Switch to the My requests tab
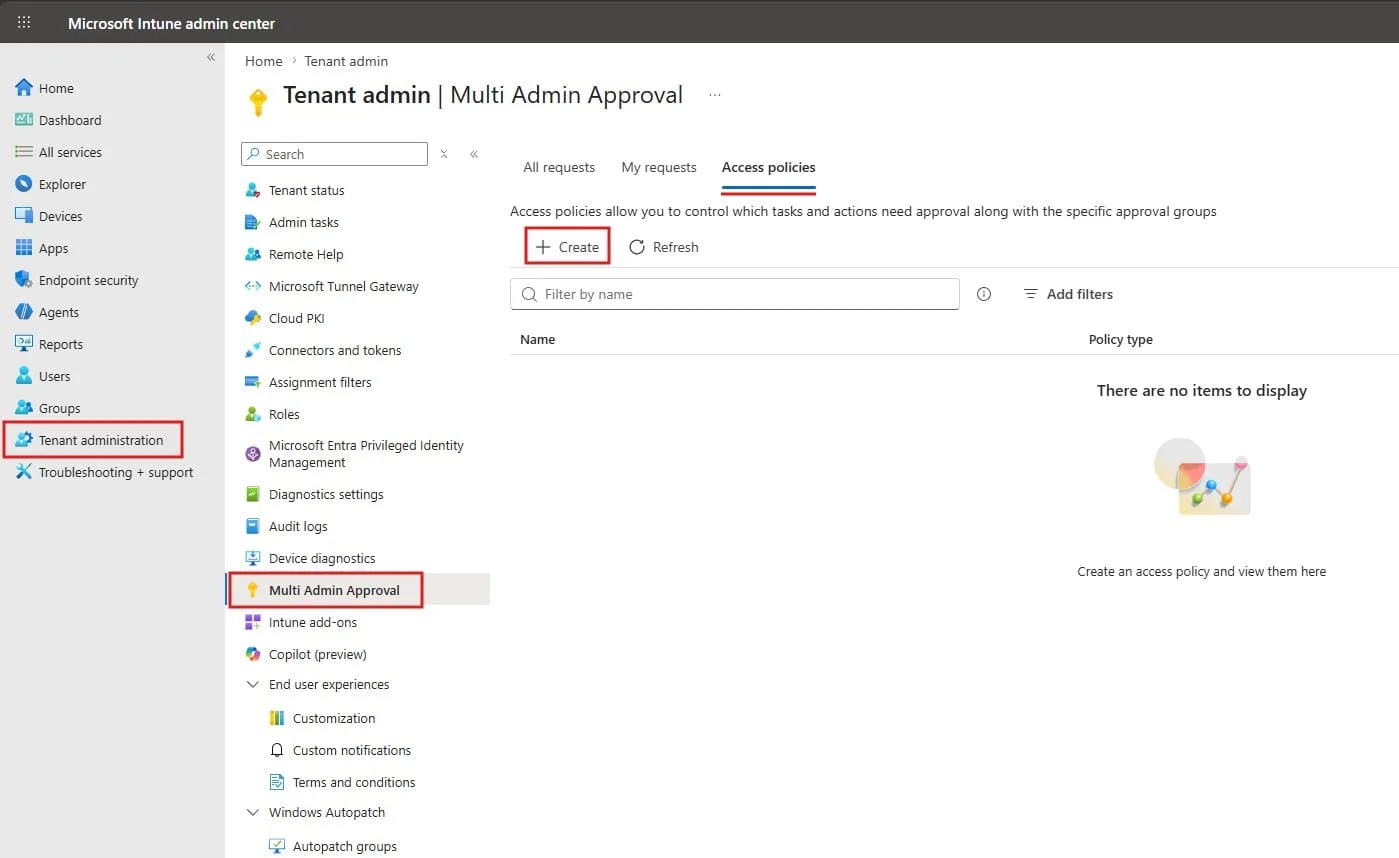The image size is (1399, 858). coord(659,167)
